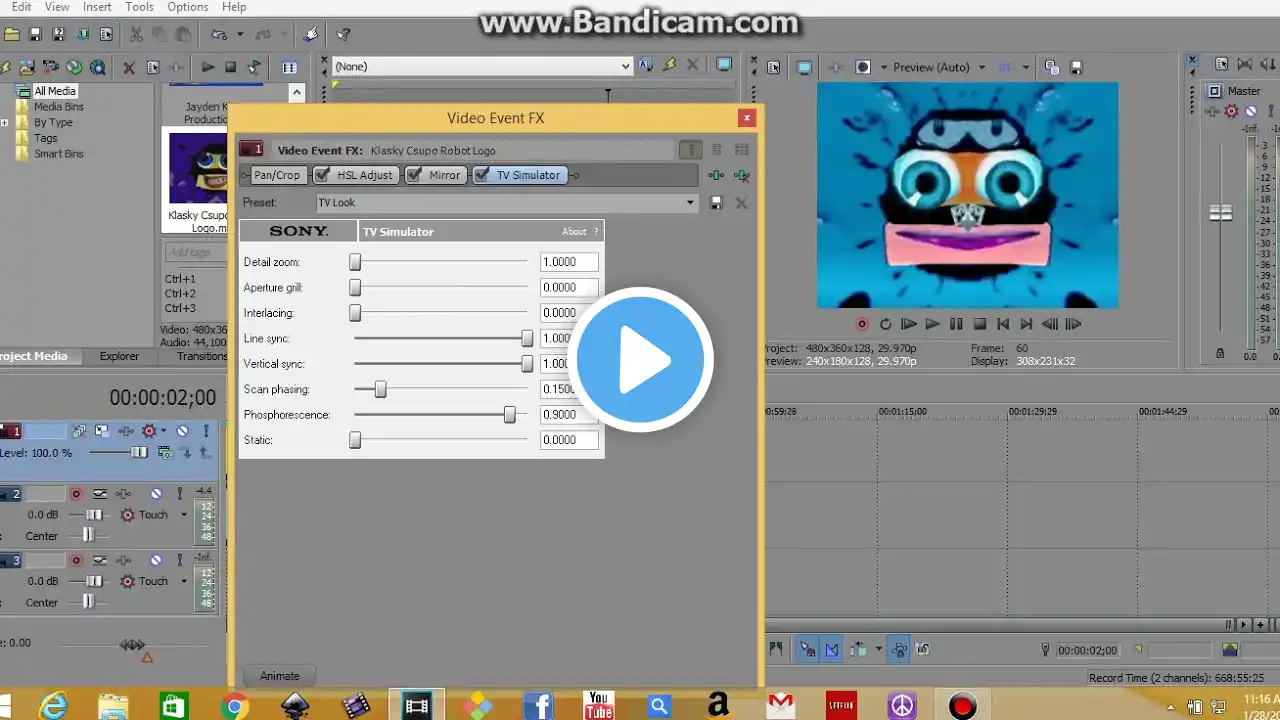Toggle the TV Simulator effect checkbox
1280x720 pixels.
[481, 175]
